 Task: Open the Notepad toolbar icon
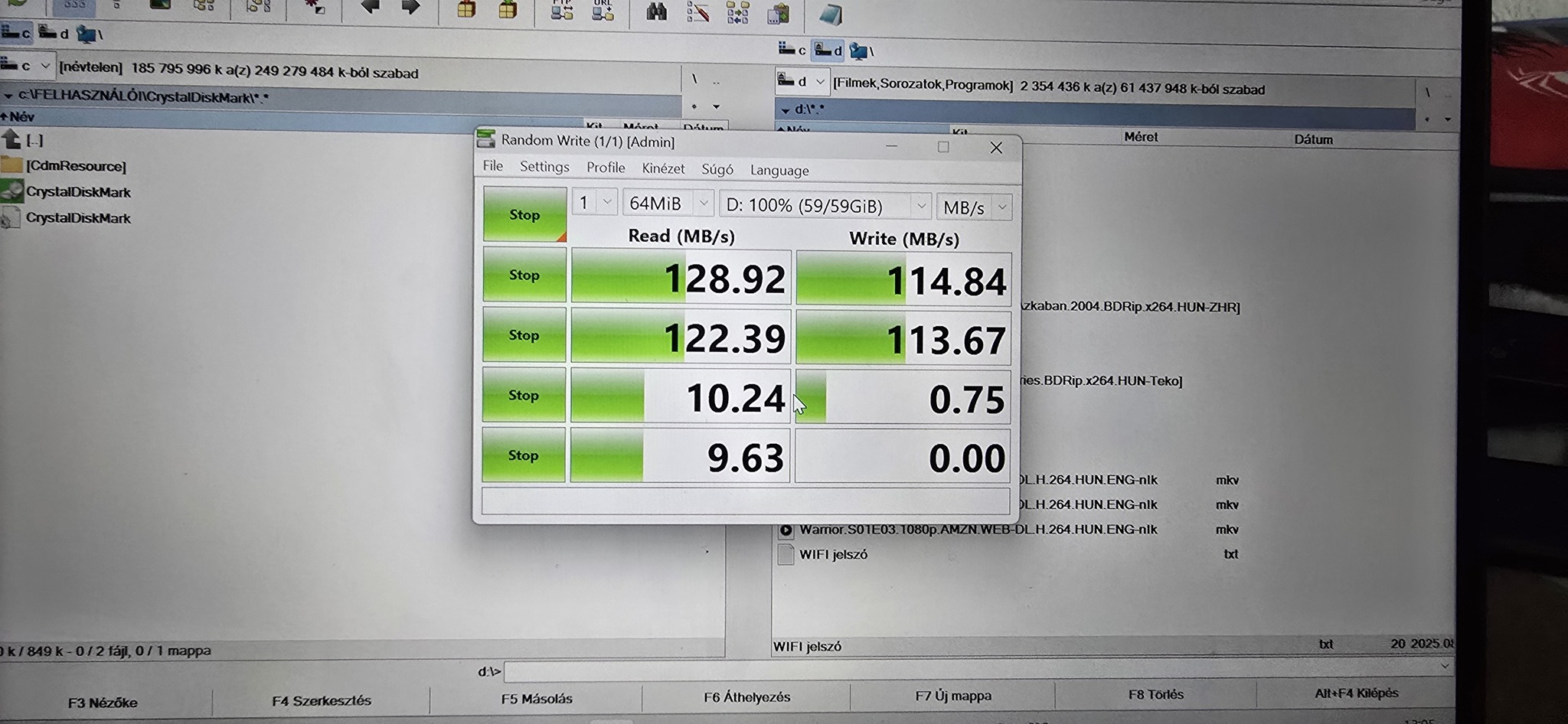point(831,14)
